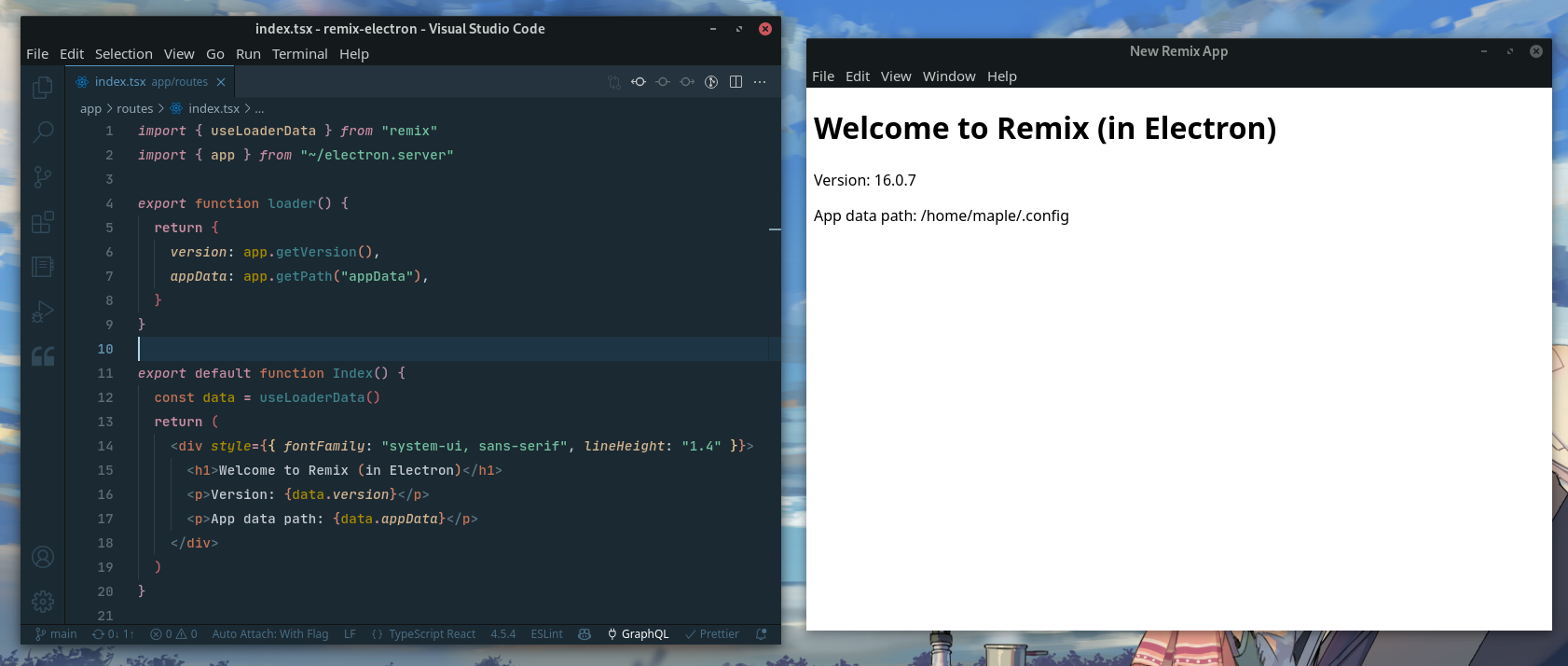Open View menu in New Remix App window
Screen dimensions: 1568x666
coord(896,76)
